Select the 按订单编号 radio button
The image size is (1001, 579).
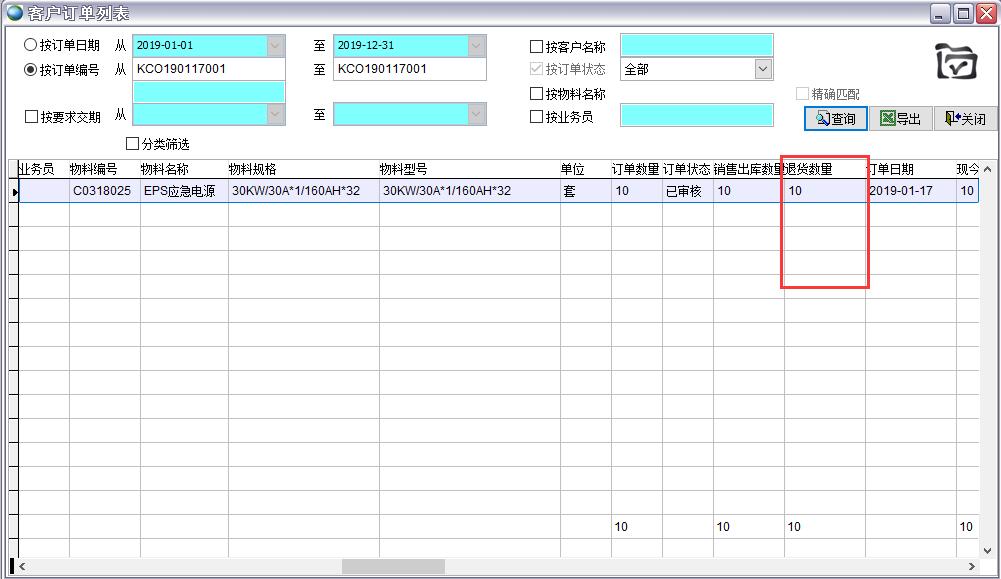pyautogui.click(x=31, y=70)
